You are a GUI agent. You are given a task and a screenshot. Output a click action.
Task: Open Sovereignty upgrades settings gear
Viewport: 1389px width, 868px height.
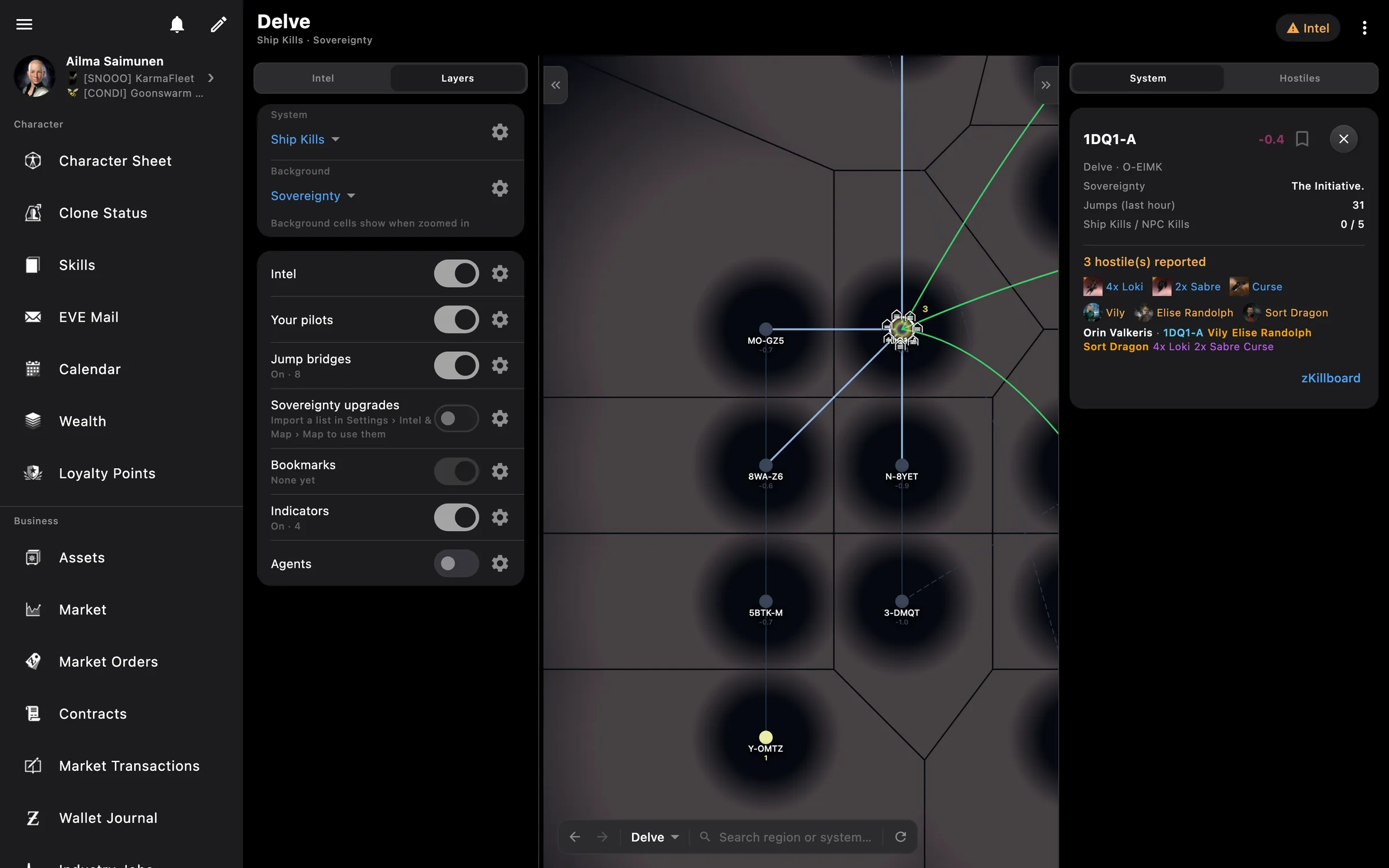coord(500,418)
